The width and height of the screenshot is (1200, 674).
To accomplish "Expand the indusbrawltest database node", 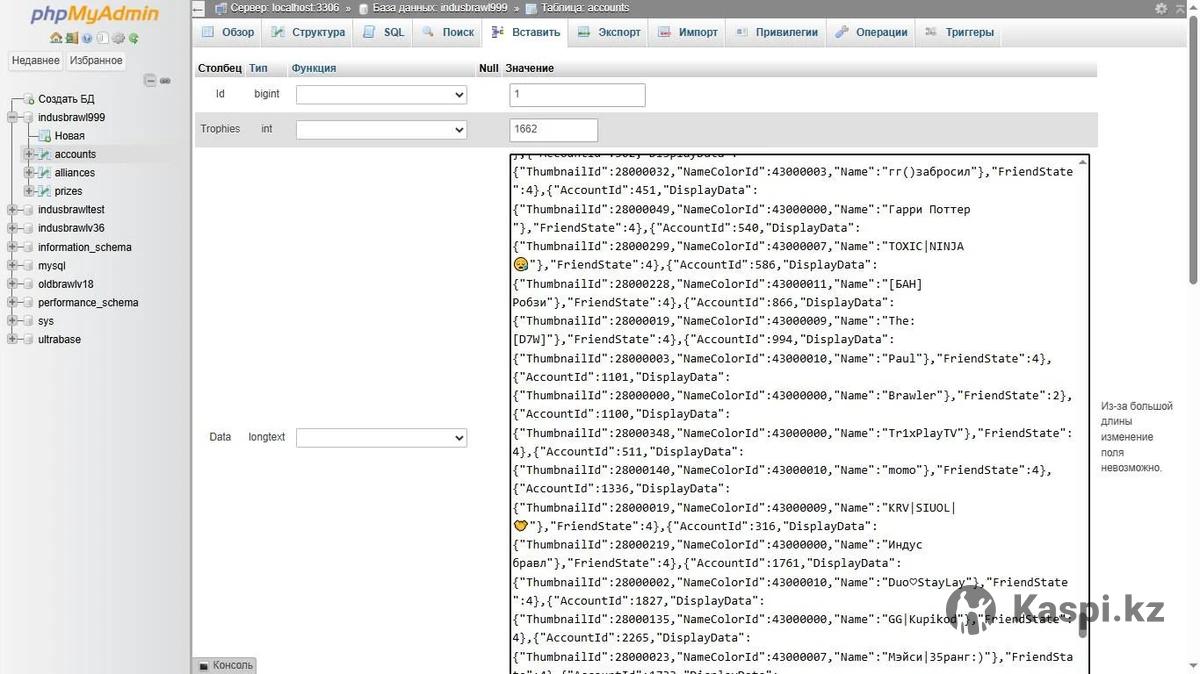I will point(12,210).
